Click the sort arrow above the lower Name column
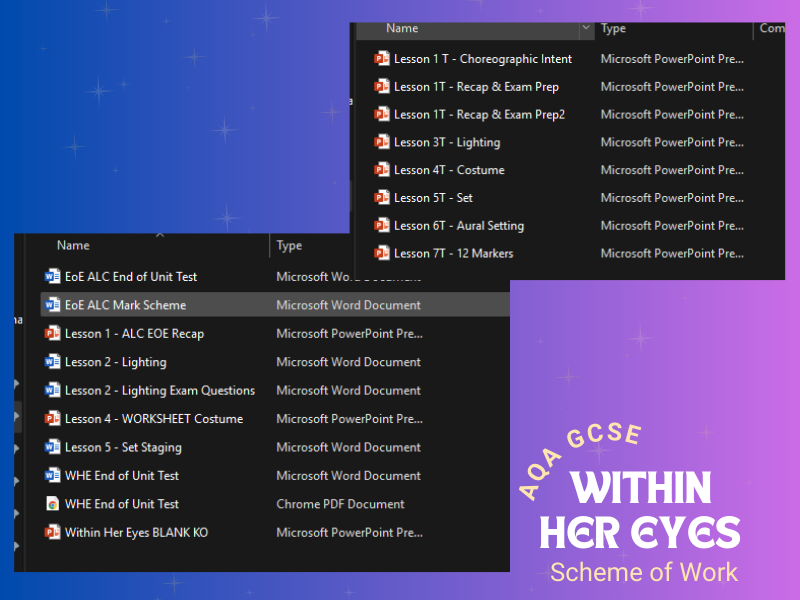 [x=160, y=236]
